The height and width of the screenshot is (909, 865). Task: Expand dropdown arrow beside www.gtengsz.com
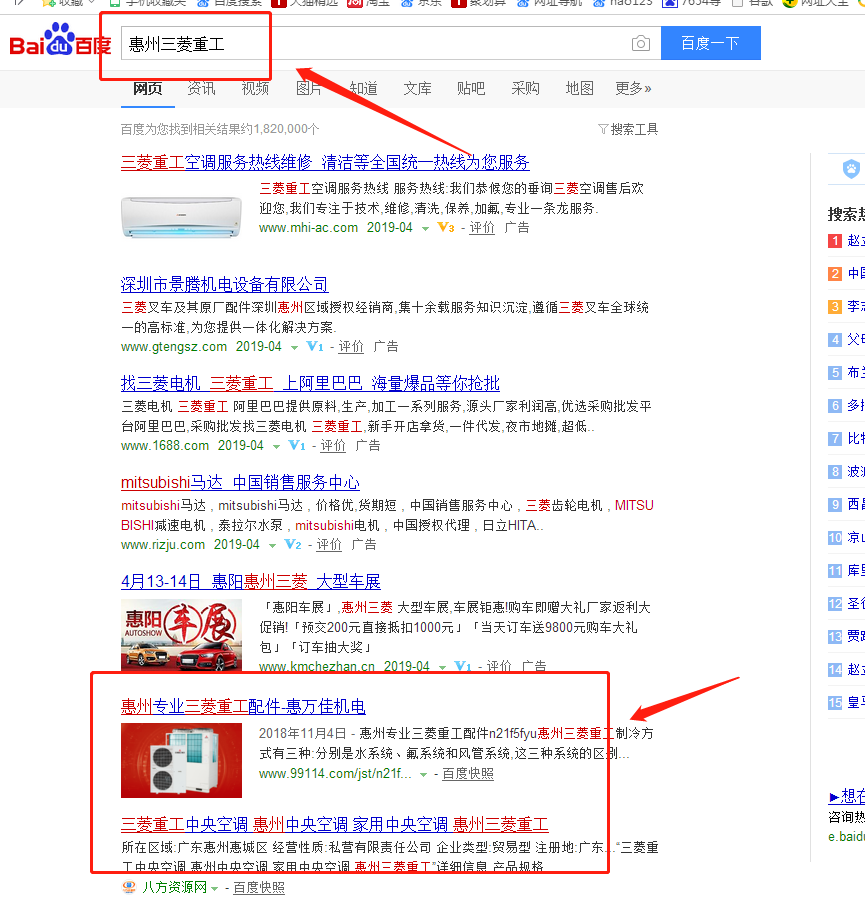point(295,348)
